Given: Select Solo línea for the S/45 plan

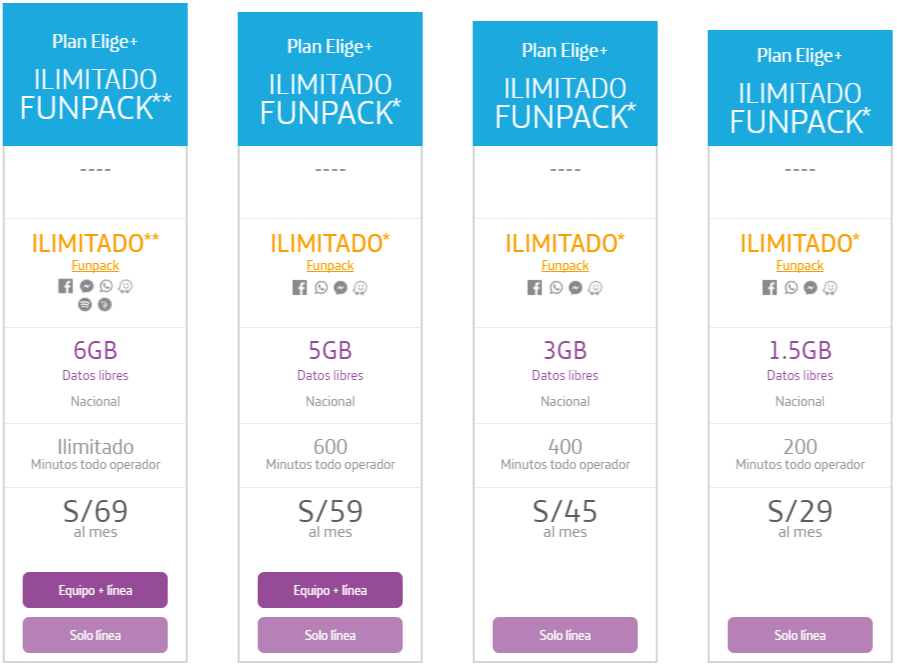Looking at the screenshot, I should [565, 635].
